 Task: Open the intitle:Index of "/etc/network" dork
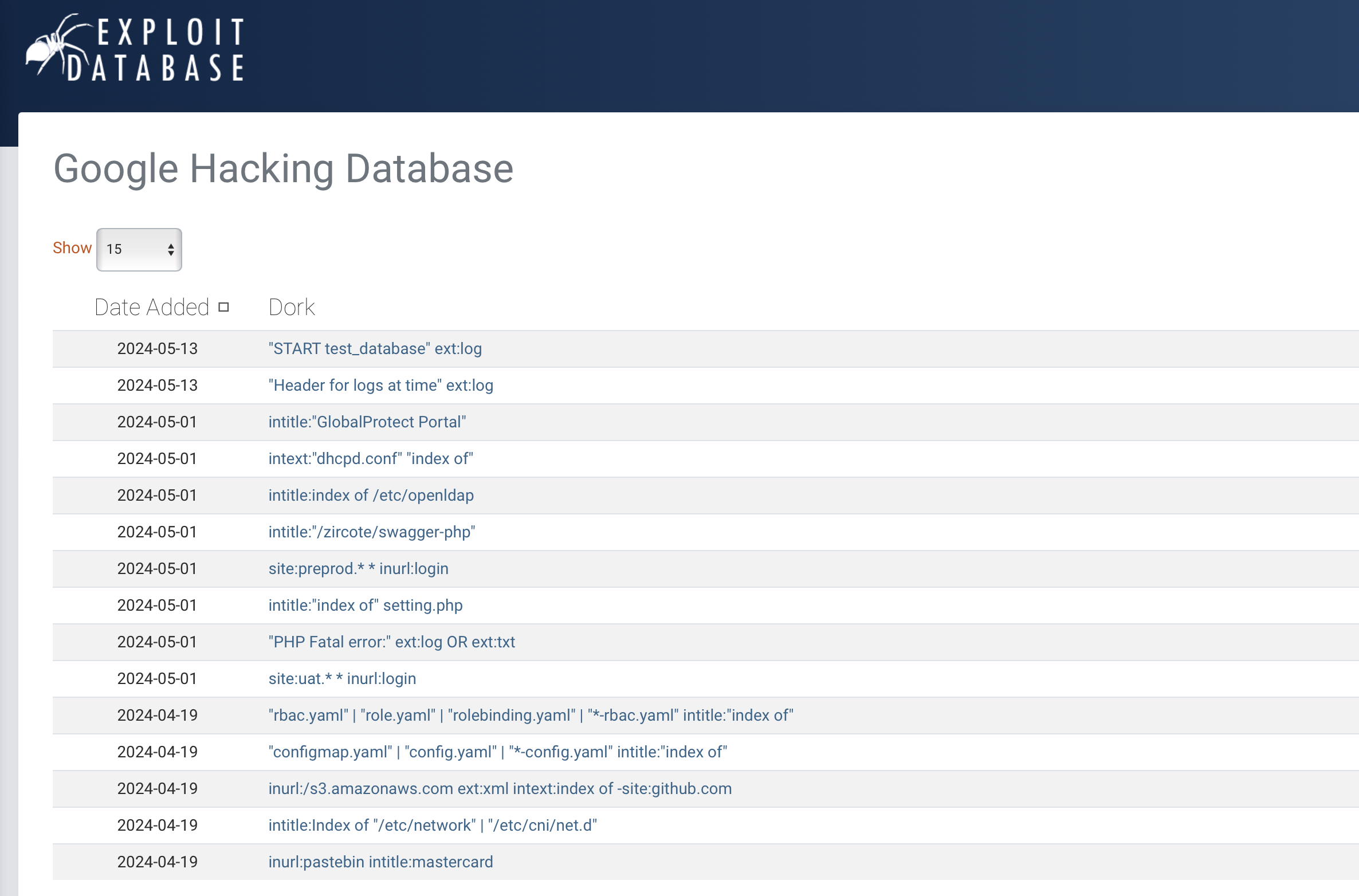[433, 826]
